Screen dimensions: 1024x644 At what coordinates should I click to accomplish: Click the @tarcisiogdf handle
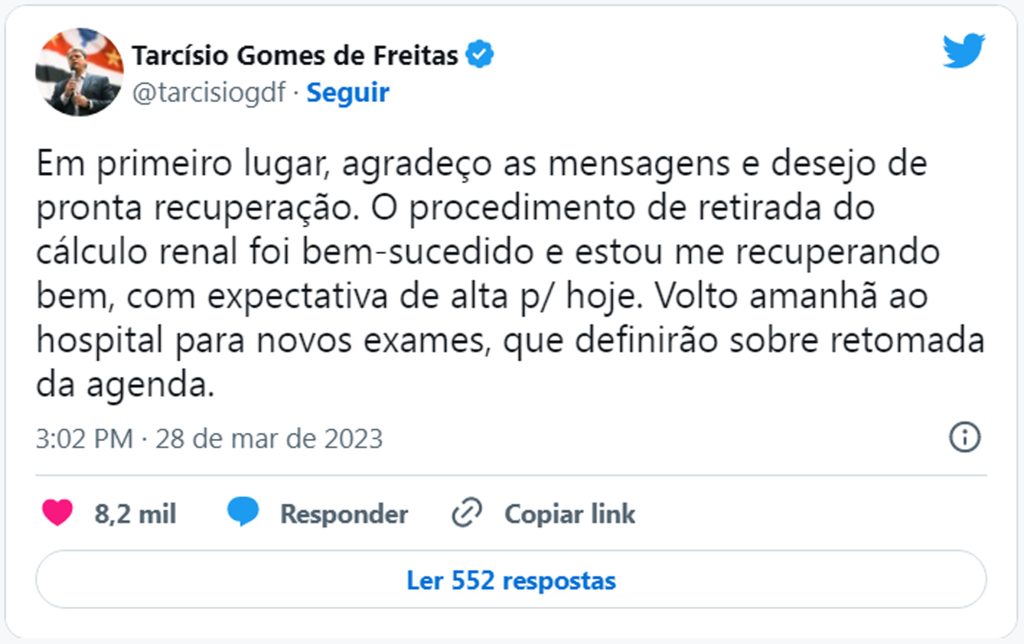pos(209,93)
